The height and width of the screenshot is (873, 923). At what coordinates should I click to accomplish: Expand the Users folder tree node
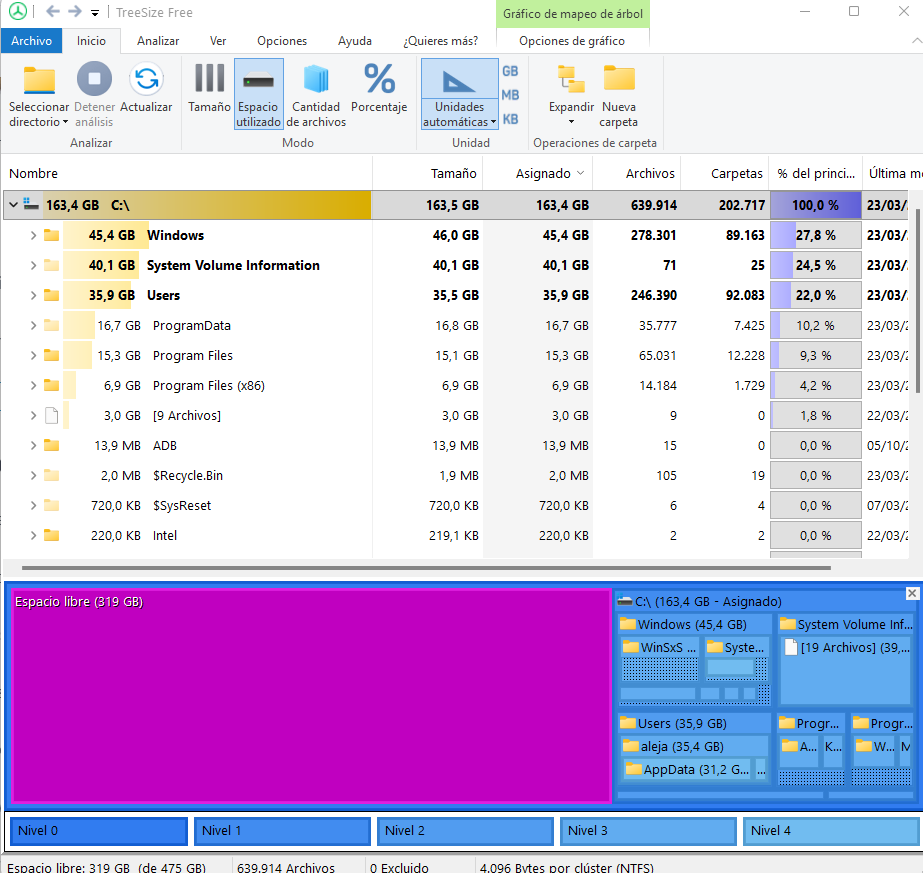[32, 296]
